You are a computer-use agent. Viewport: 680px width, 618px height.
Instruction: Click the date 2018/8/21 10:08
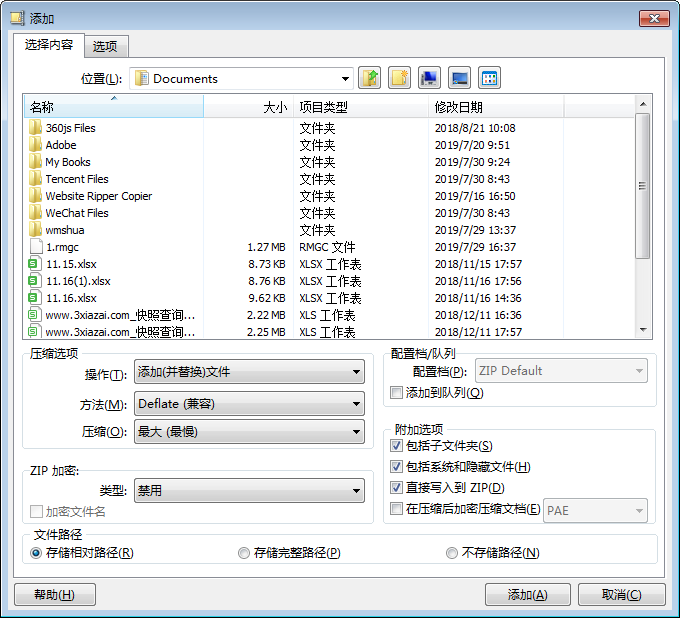[475, 128]
